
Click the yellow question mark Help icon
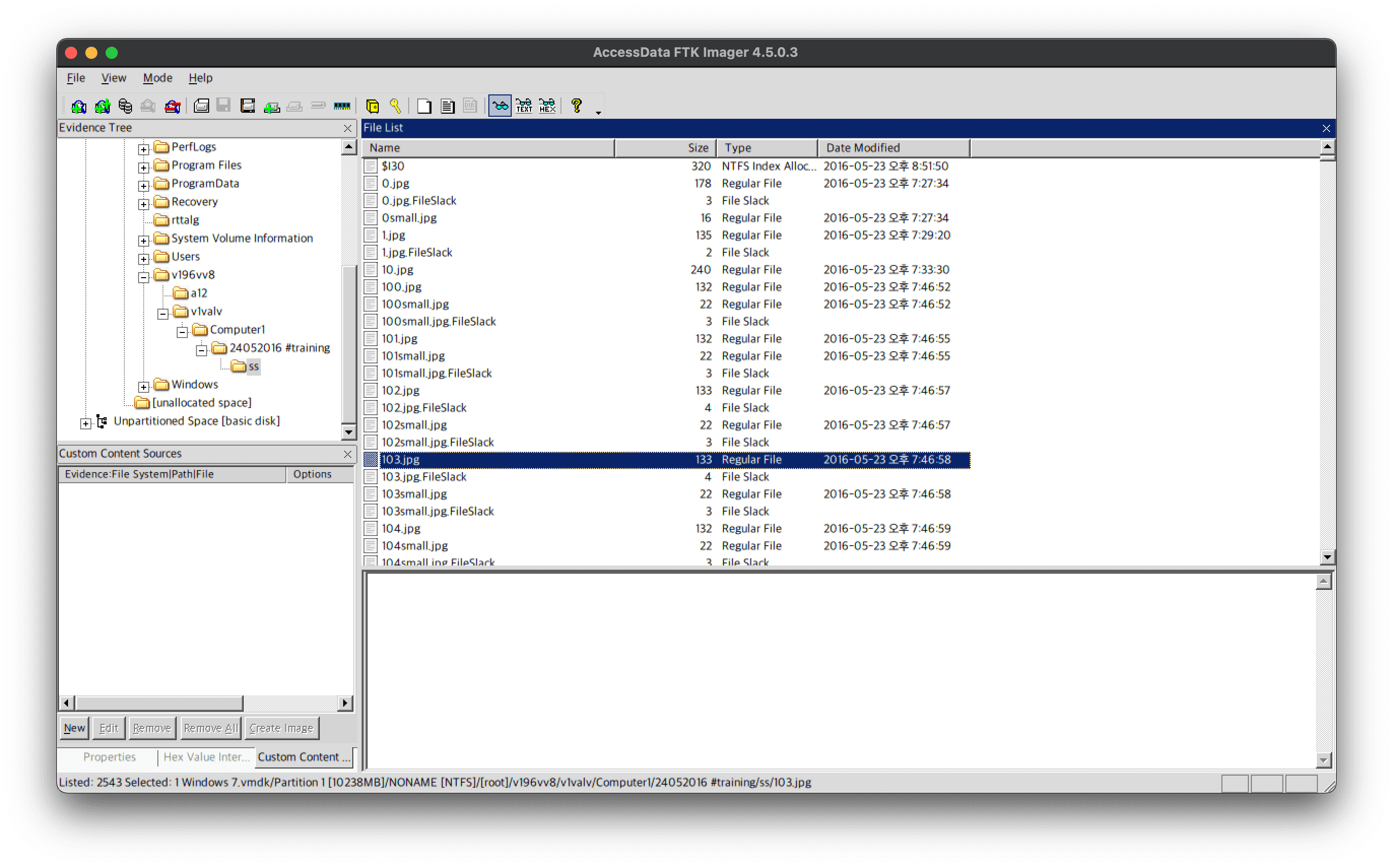pyautogui.click(x=577, y=106)
